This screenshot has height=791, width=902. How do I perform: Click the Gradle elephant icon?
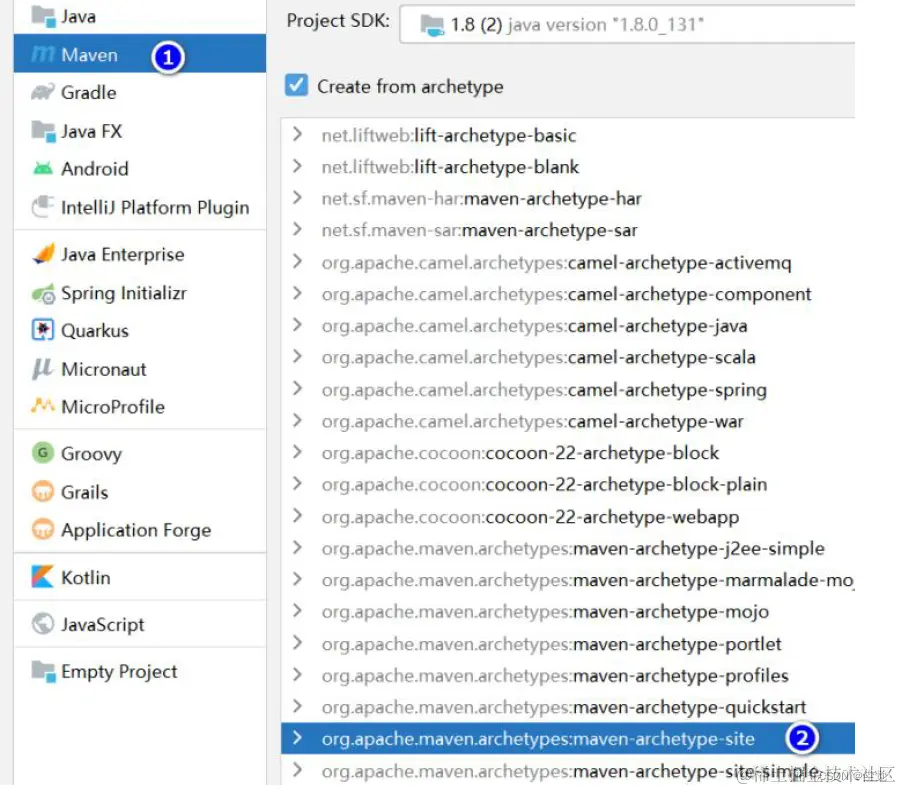coord(43,92)
